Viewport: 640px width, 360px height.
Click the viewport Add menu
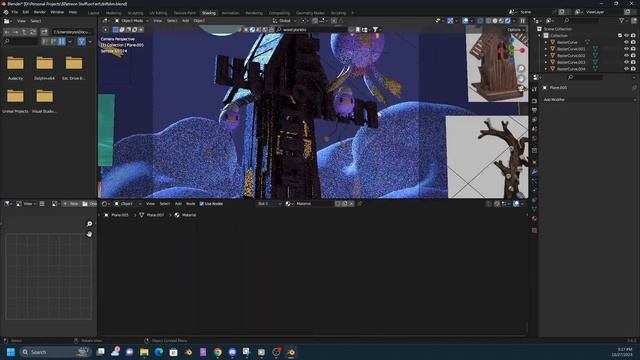pyautogui.click(x=185, y=20)
